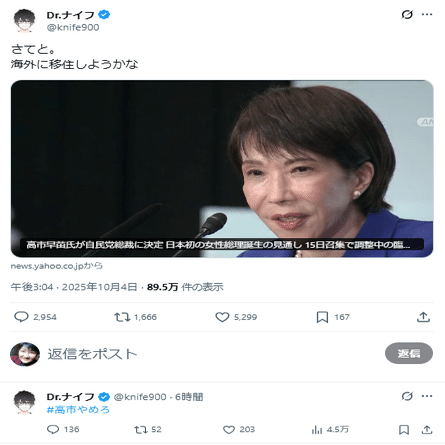This screenshot has width=445, height=445.
Task: Bookmark the #高市やめろ reply tweet
Action: (404, 429)
